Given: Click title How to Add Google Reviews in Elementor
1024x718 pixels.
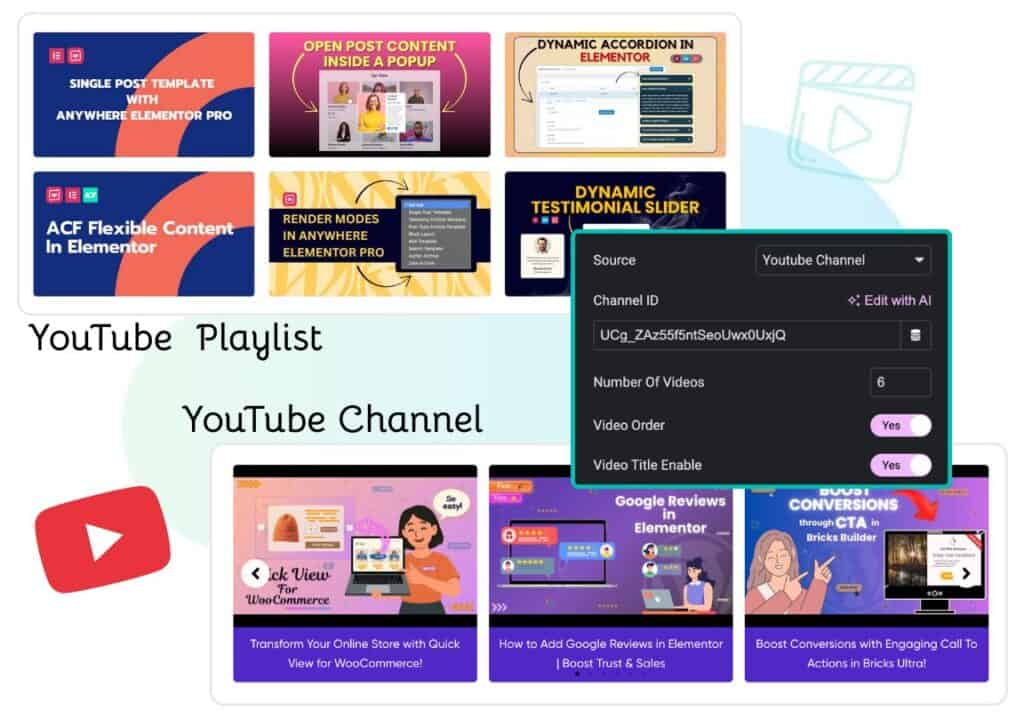Looking at the screenshot, I should click(611, 653).
